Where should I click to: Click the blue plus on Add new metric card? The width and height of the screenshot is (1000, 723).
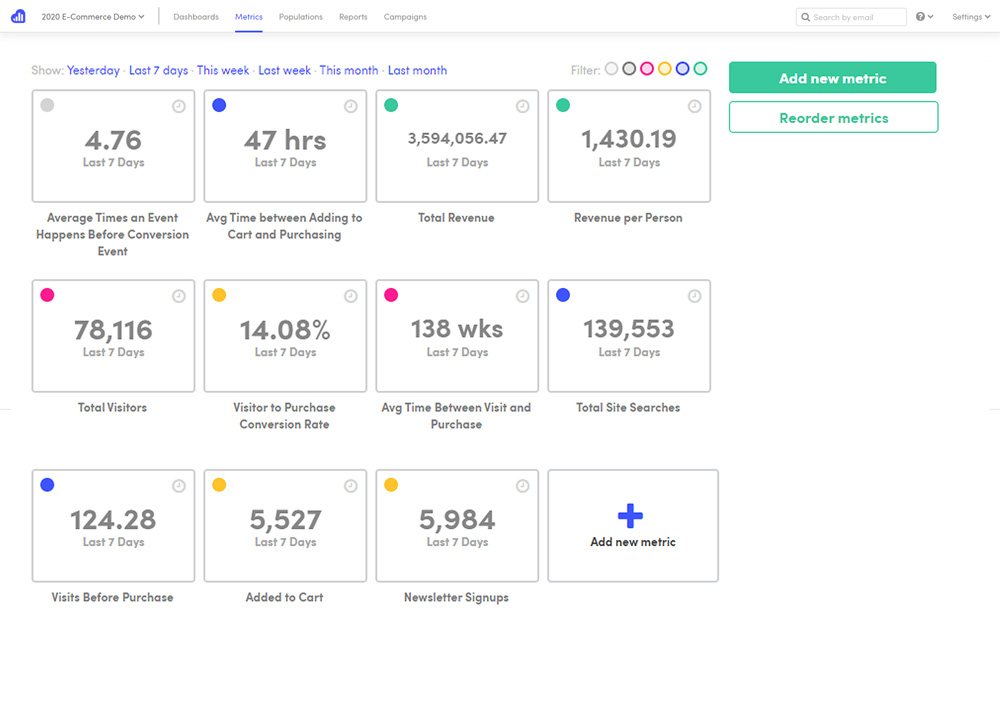[x=631, y=517]
